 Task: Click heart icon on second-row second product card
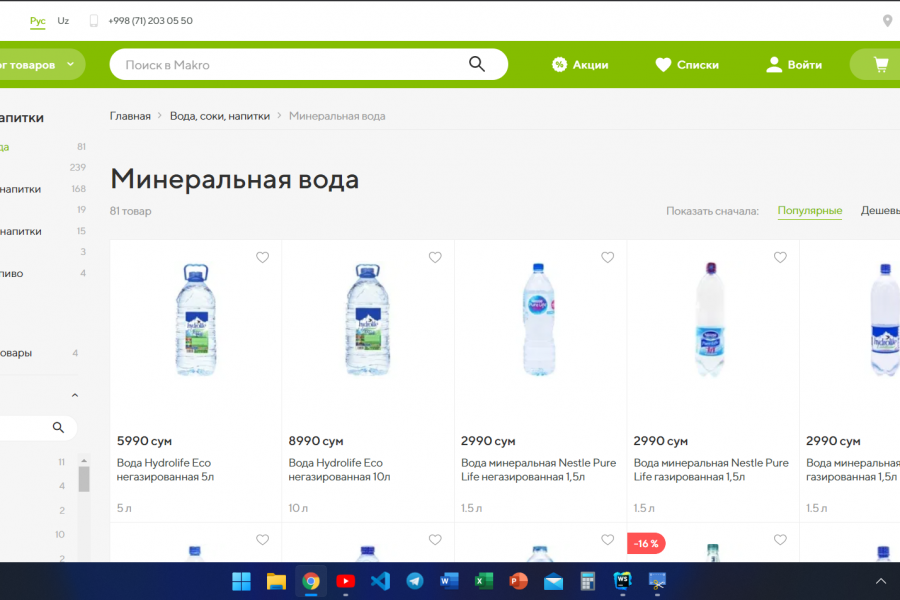[435, 540]
